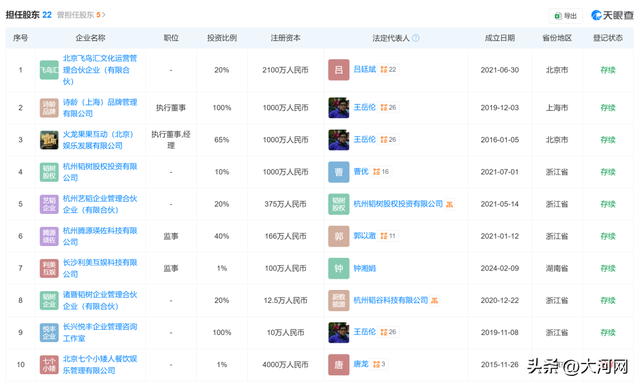Screen dimensions: 640x386
Task: Open 火龙果果互动（北京）娱乐发展有限公司 link
Action: 98,140
